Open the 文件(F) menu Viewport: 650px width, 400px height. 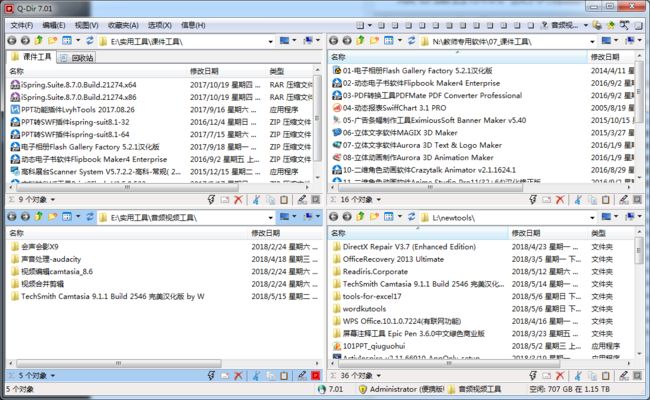coord(22,25)
